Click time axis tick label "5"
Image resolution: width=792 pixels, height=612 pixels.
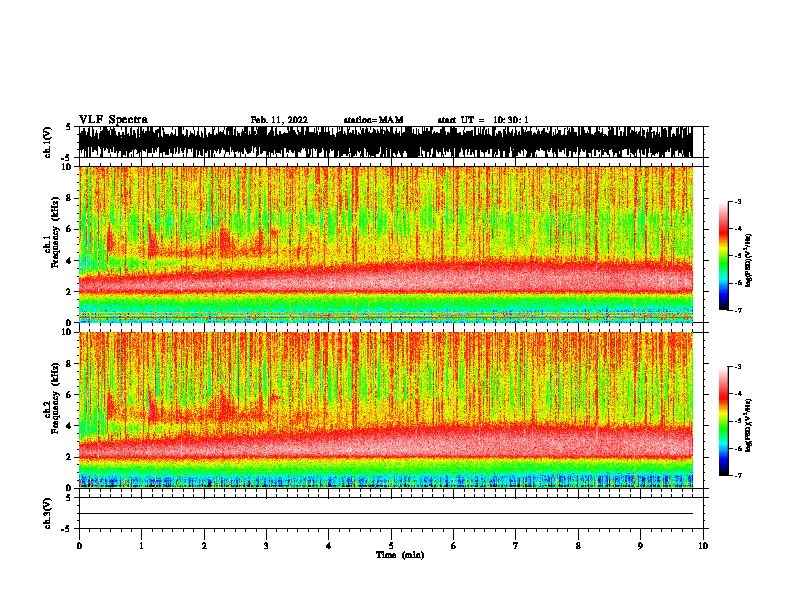pos(391,546)
